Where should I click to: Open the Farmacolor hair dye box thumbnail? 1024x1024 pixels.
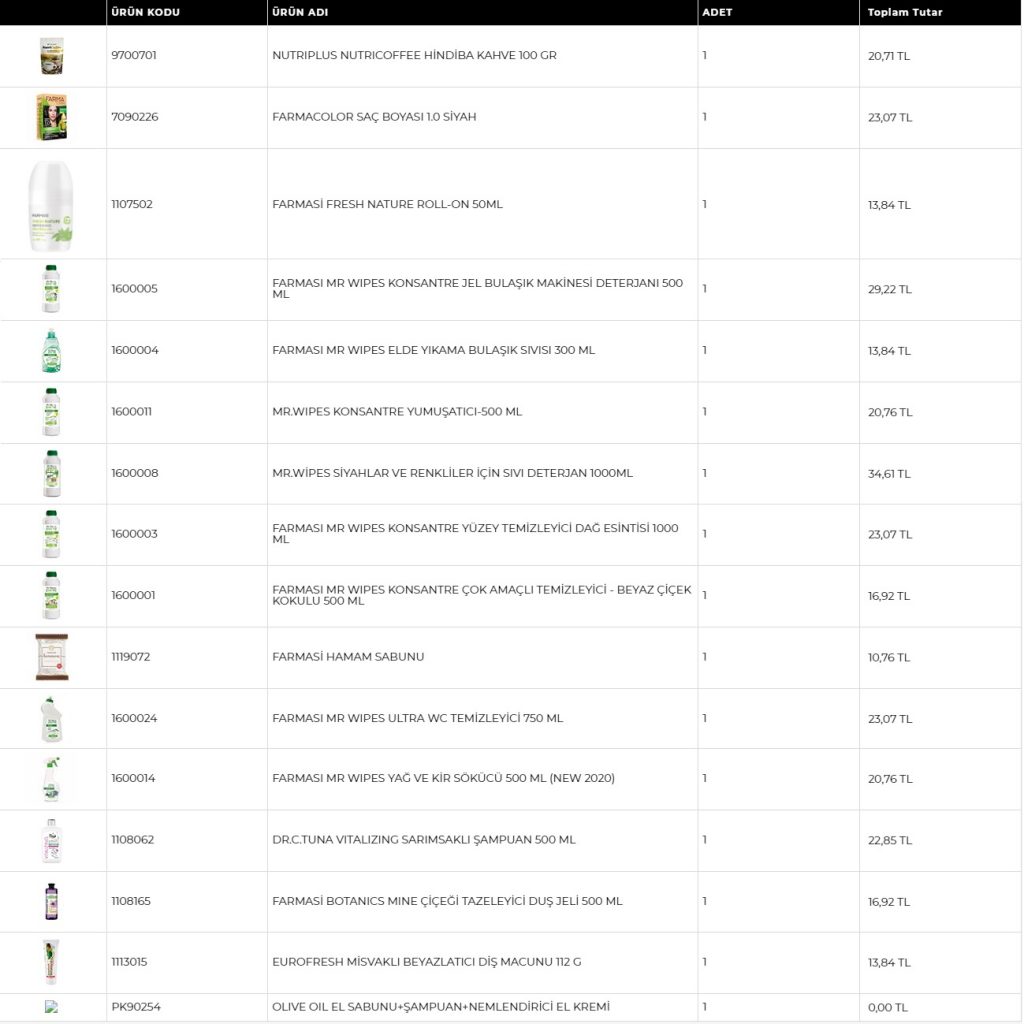52,117
